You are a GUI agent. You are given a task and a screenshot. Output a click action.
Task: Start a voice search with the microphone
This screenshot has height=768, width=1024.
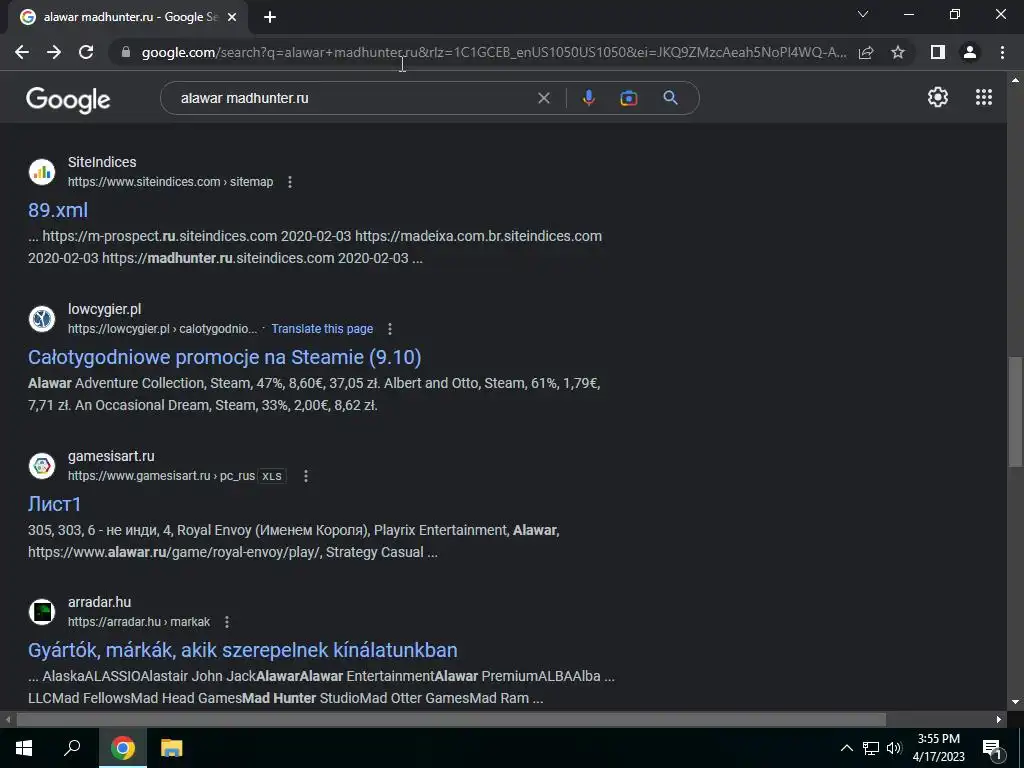[588, 98]
